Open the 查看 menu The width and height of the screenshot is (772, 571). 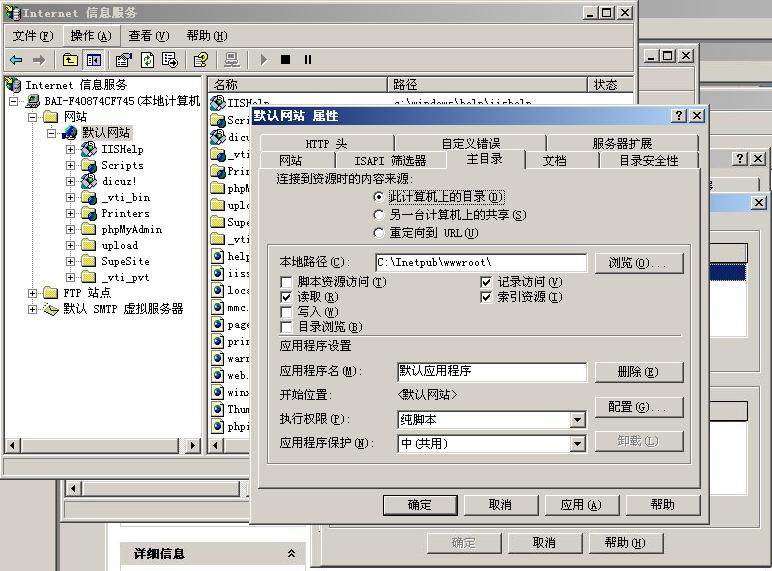(149, 36)
